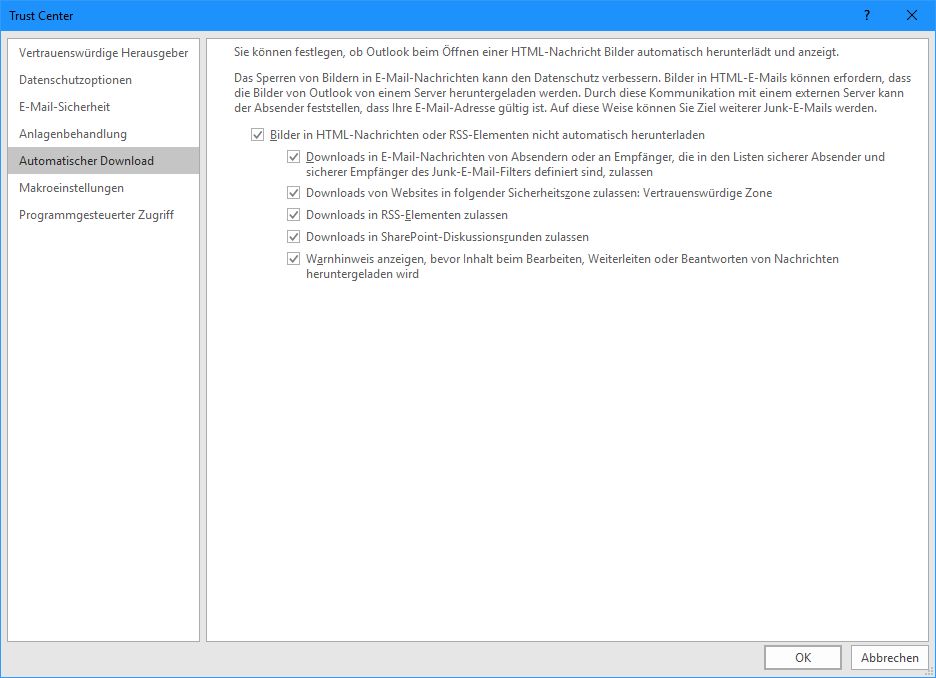Toggle 'Bilder in HTML-Nachrichten nicht automatisch herunterladen' checkbox
936x678 pixels.
(257, 135)
